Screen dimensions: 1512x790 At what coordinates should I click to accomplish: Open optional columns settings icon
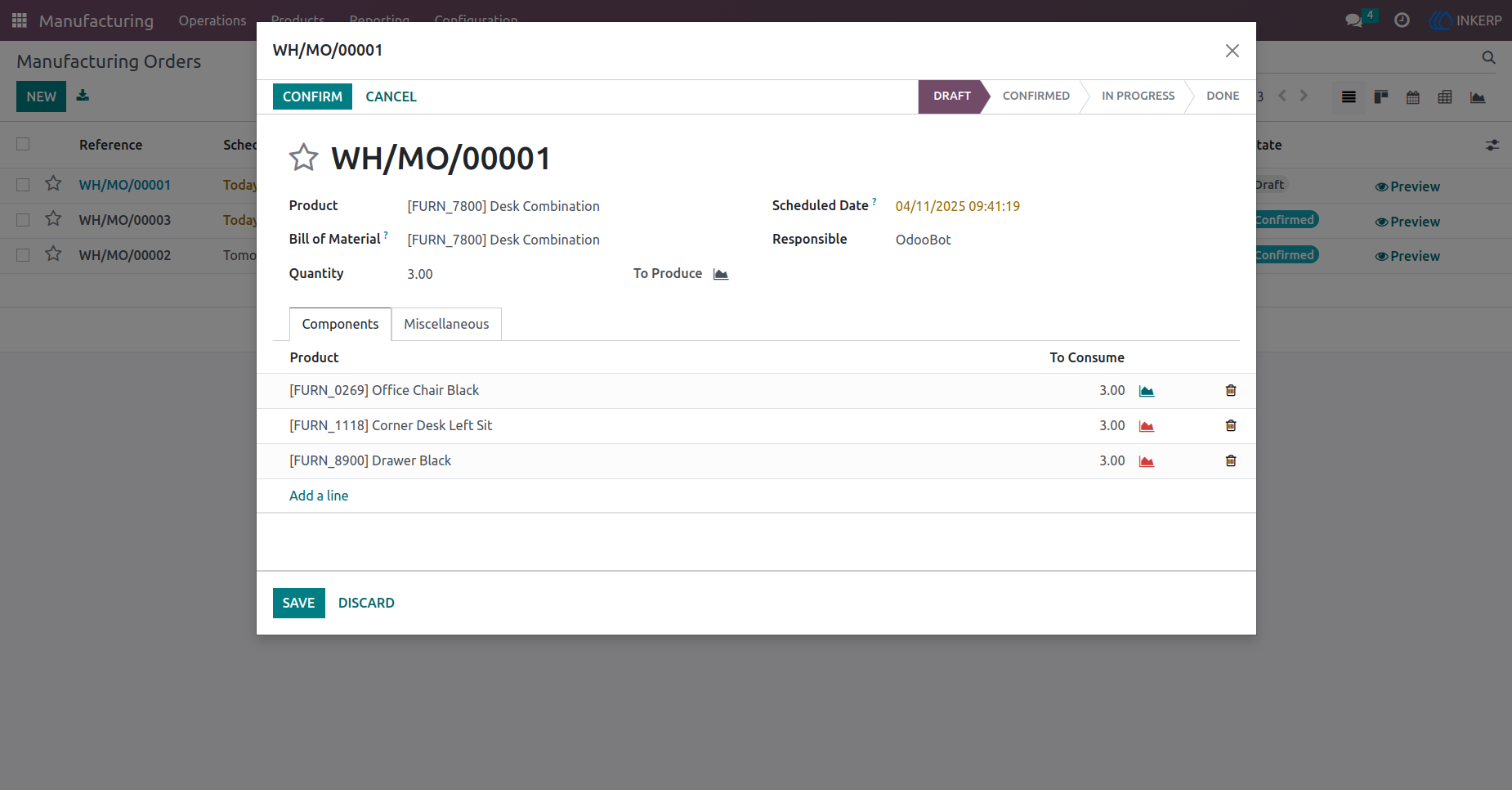click(1492, 145)
